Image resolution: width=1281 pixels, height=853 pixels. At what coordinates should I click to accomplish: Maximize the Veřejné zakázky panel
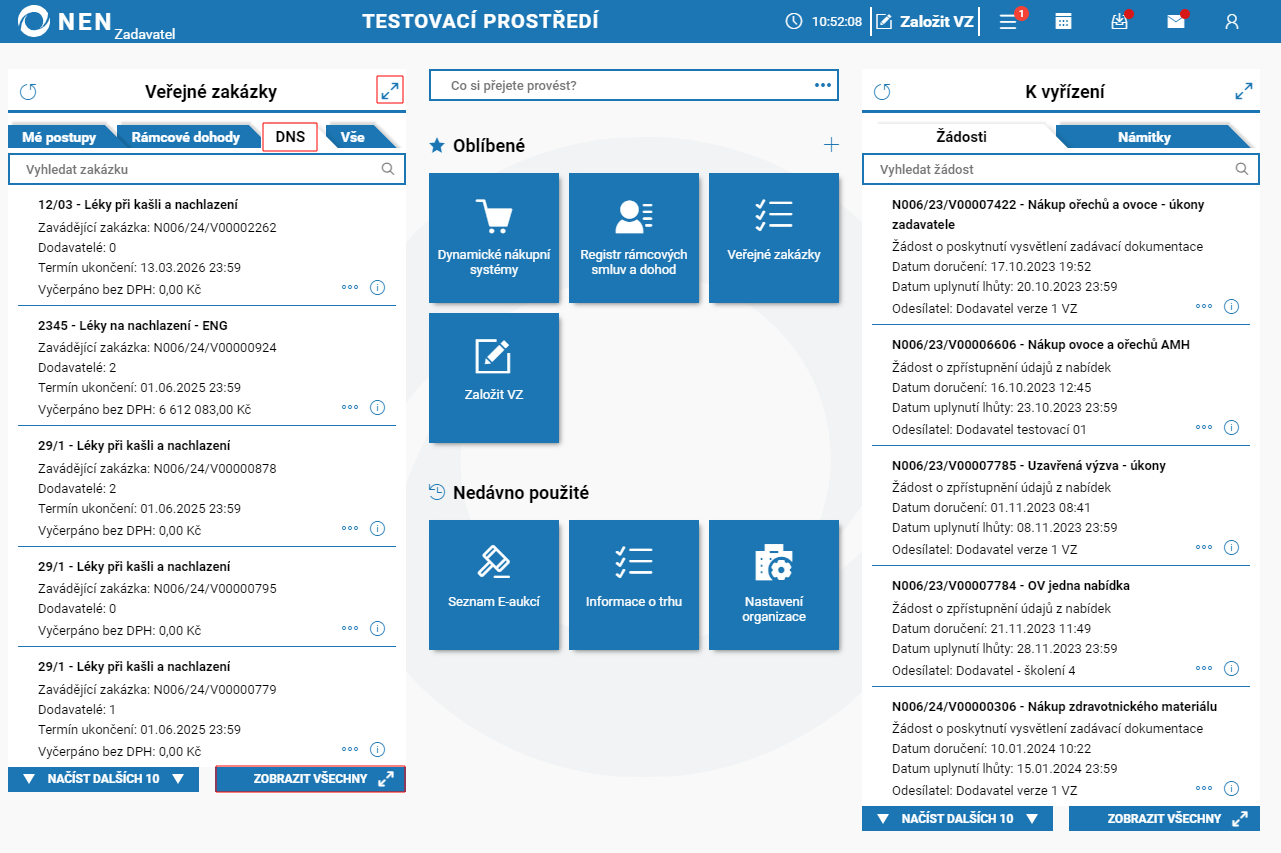tap(390, 91)
